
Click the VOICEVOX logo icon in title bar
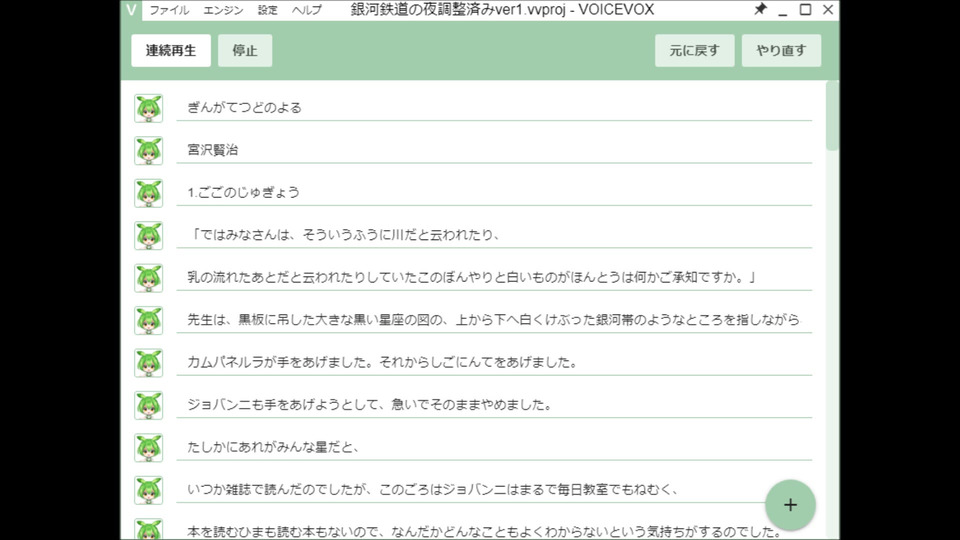click(131, 10)
